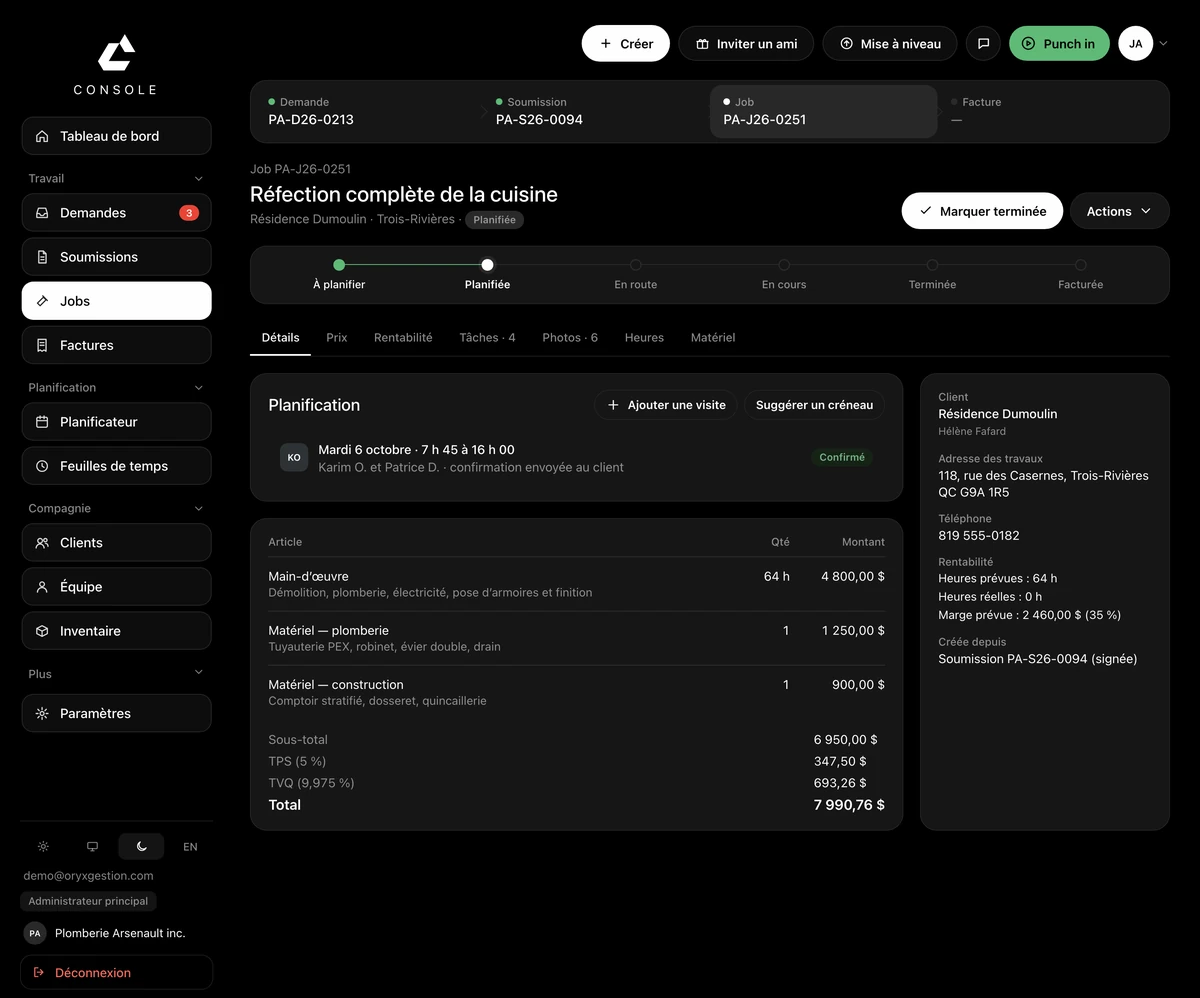Click the Déconnexion logout button
This screenshot has height=998, width=1200.
point(116,973)
